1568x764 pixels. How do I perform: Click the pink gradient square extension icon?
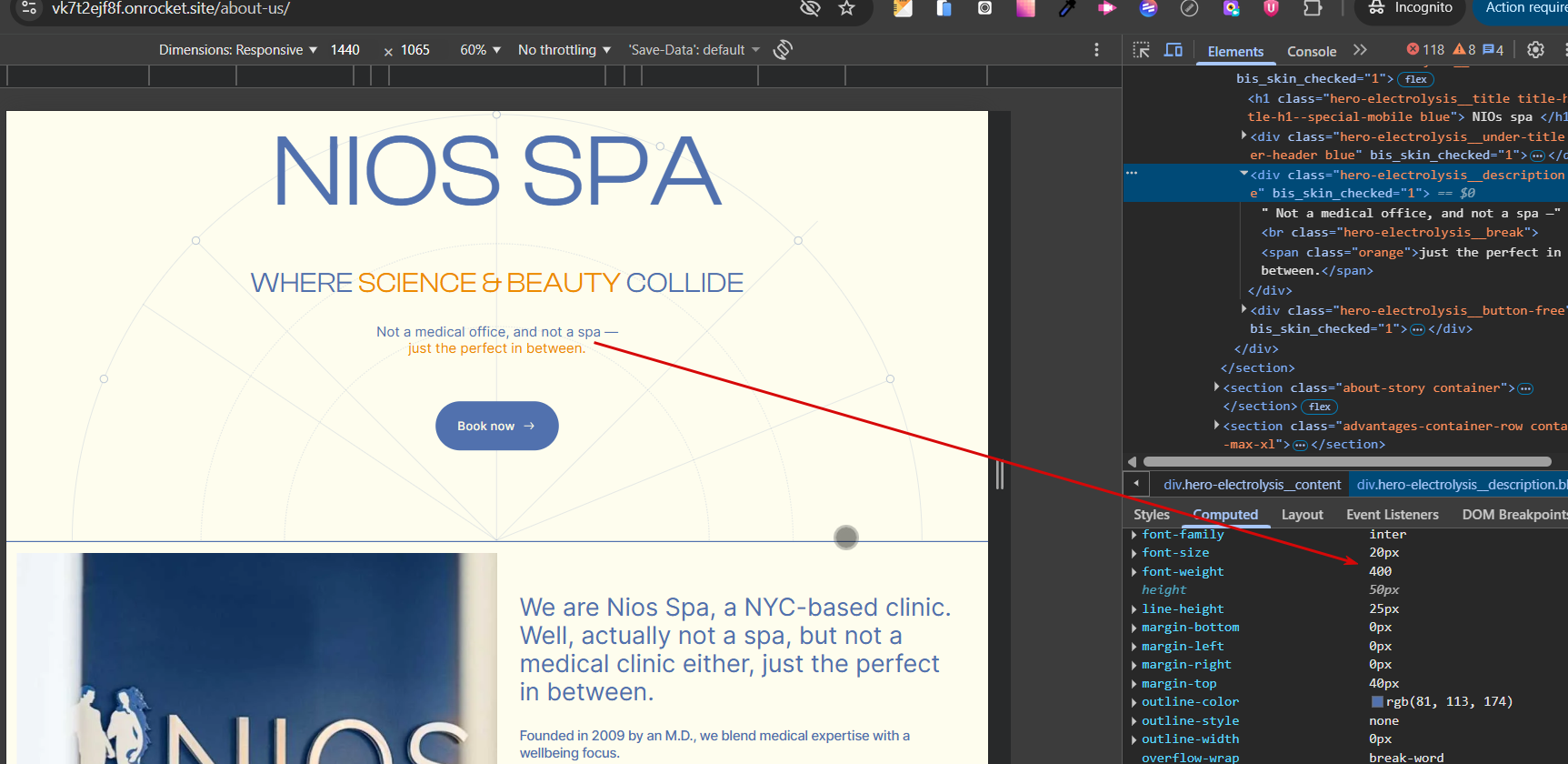pos(1025,8)
